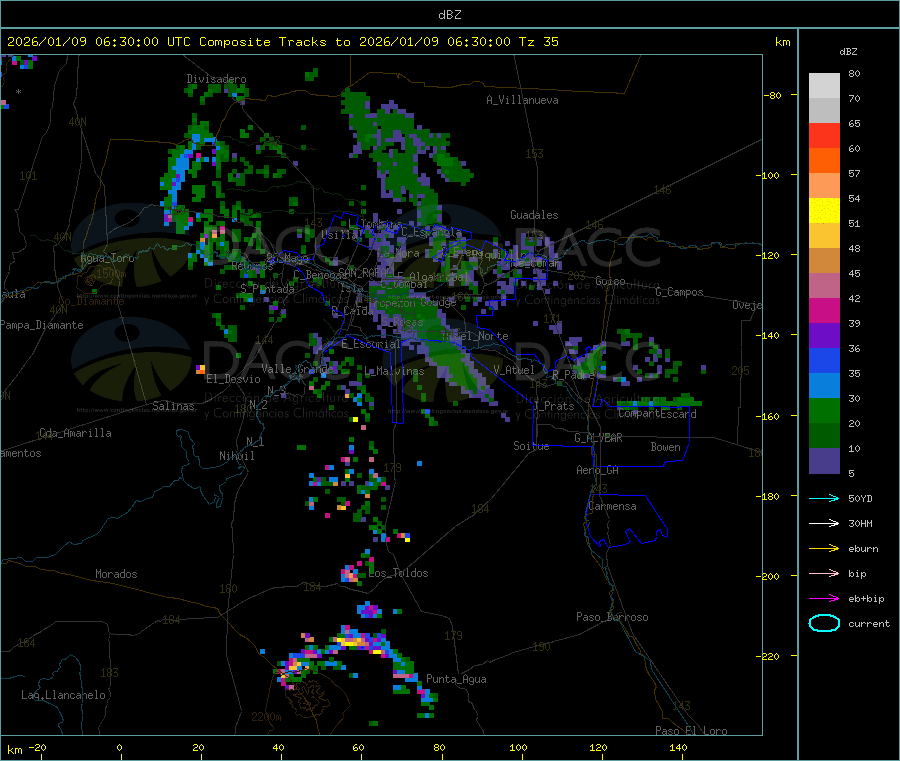Click the 'Divisadero' map label
Screen dimensions: 900x761
coord(216,79)
